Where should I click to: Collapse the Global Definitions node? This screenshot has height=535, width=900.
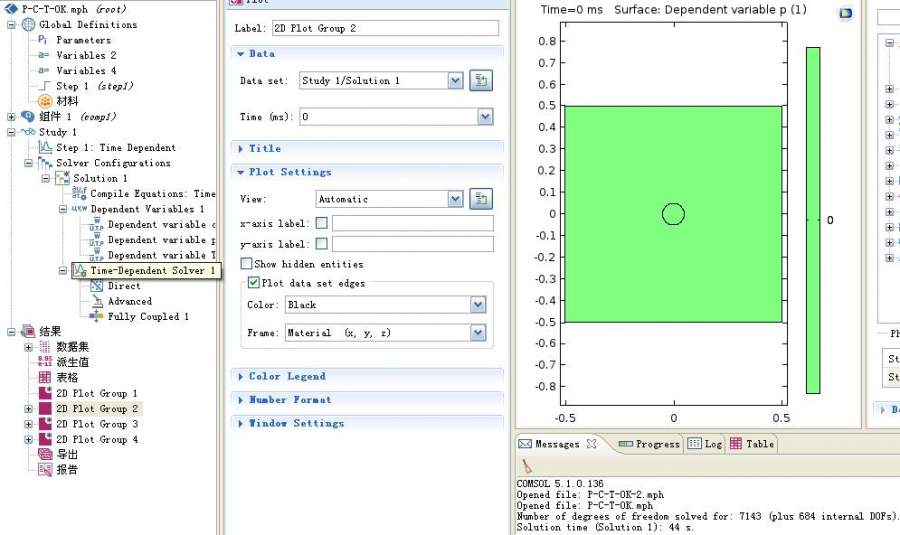point(11,25)
